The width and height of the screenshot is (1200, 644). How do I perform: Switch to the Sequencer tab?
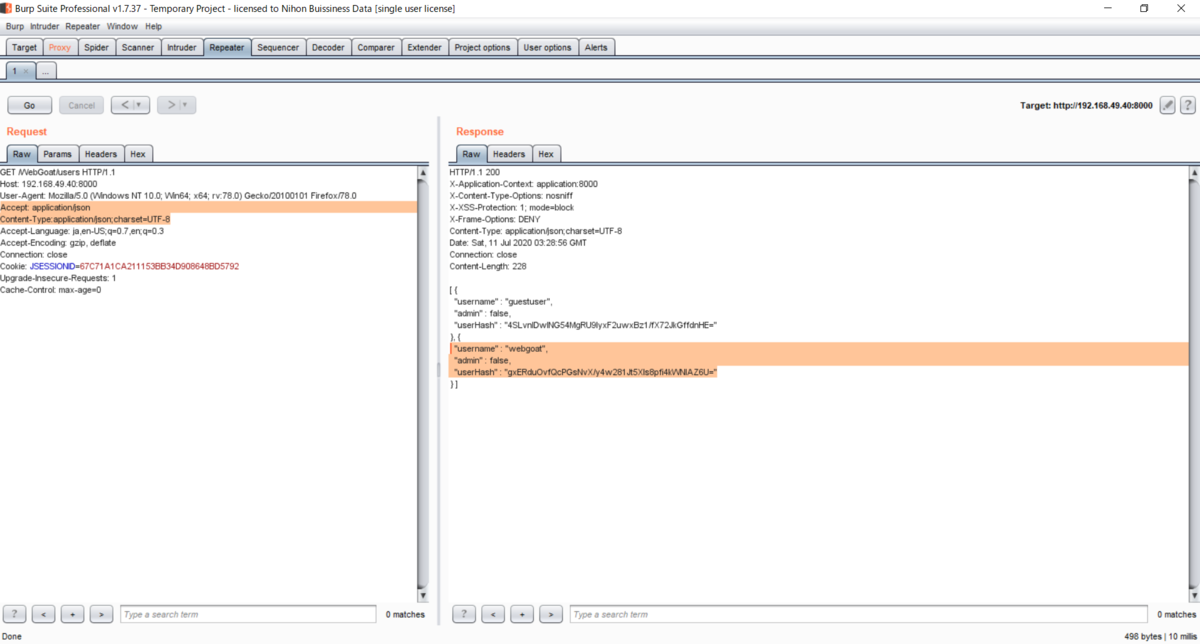click(278, 47)
